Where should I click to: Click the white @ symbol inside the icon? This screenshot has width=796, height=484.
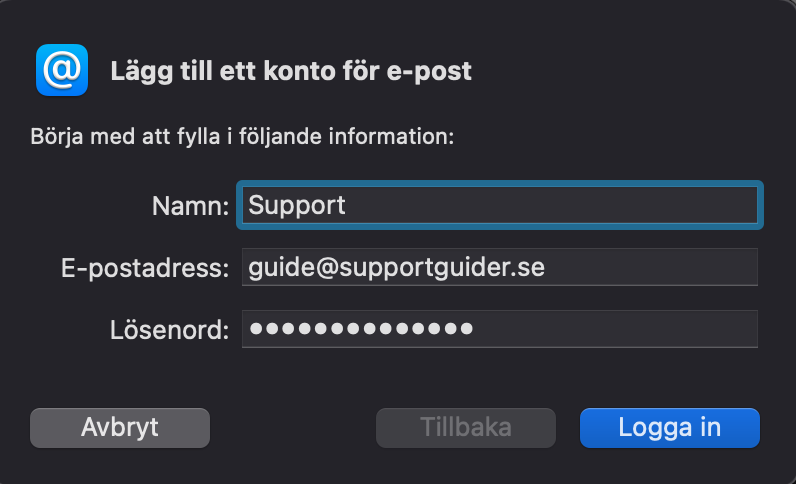click(x=62, y=70)
